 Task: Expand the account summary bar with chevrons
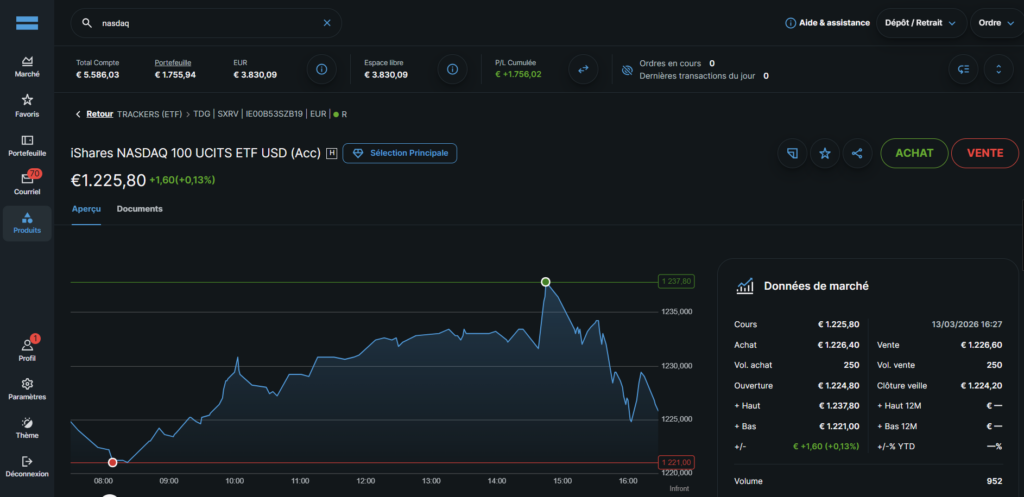(997, 69)
